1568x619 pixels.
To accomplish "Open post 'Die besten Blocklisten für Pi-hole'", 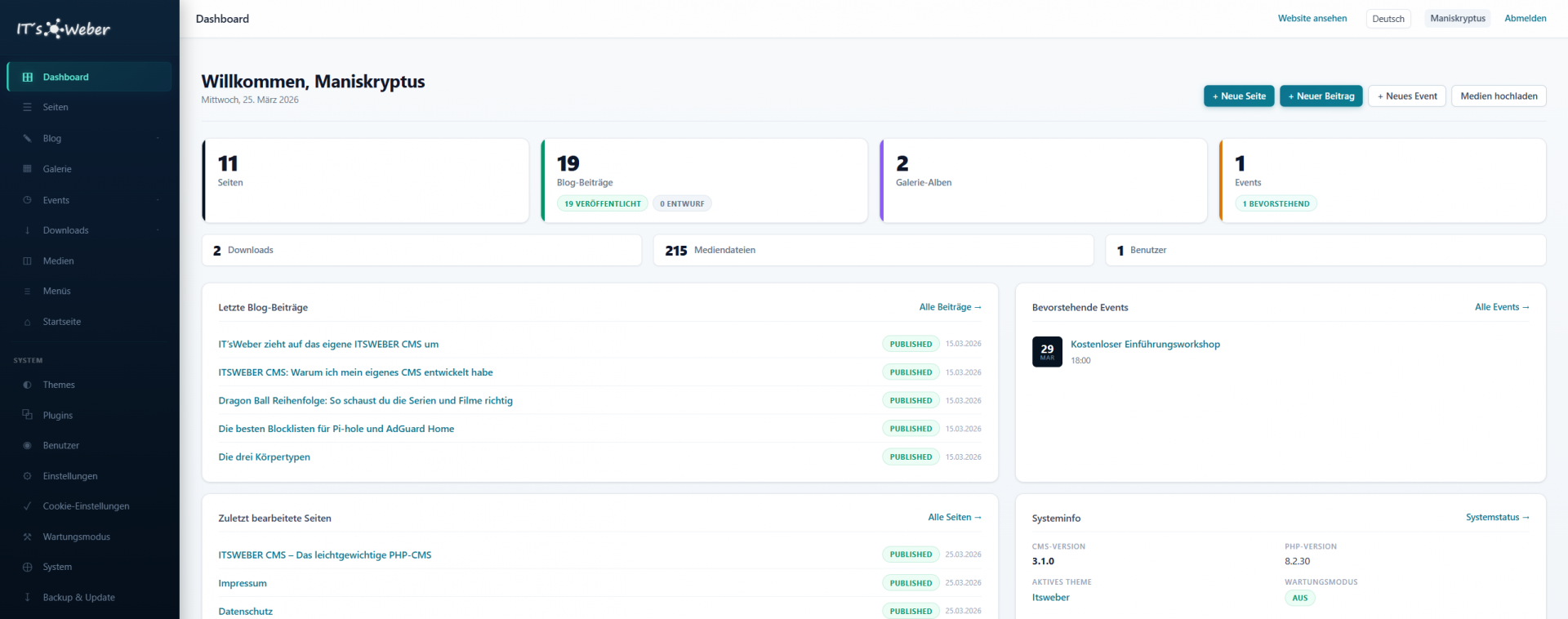I will point(336,429).
